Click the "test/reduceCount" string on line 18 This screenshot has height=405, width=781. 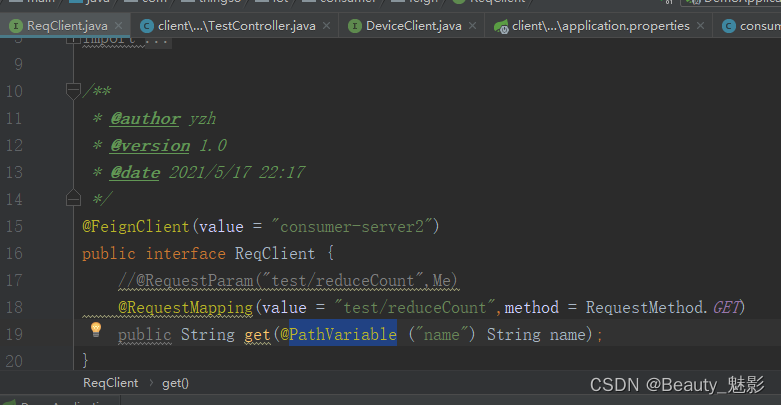[x=414, y=307]
